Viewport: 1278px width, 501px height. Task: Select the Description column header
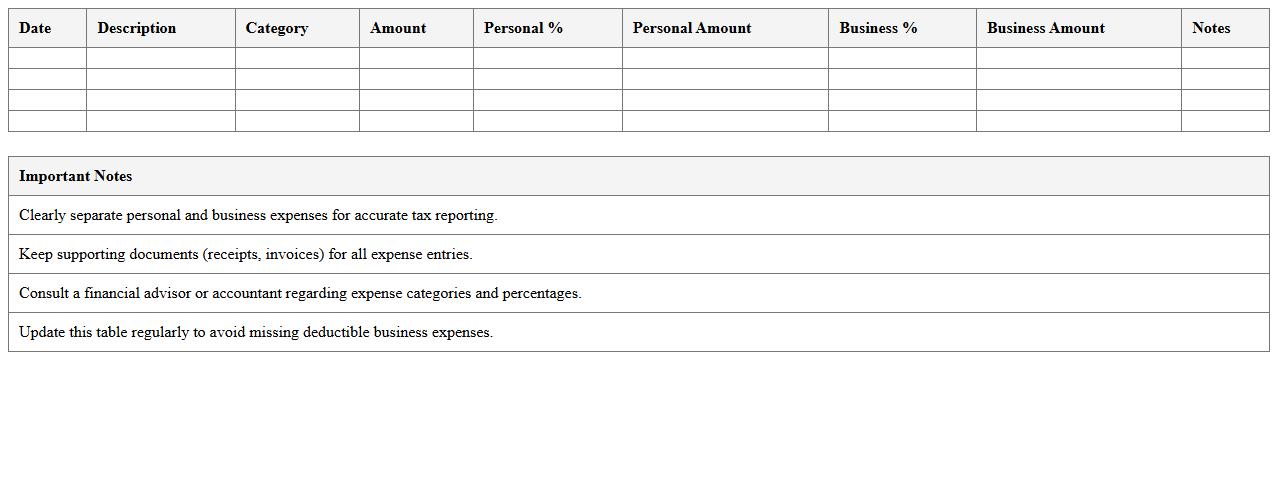pyautogui.click(x=137, y=28)
